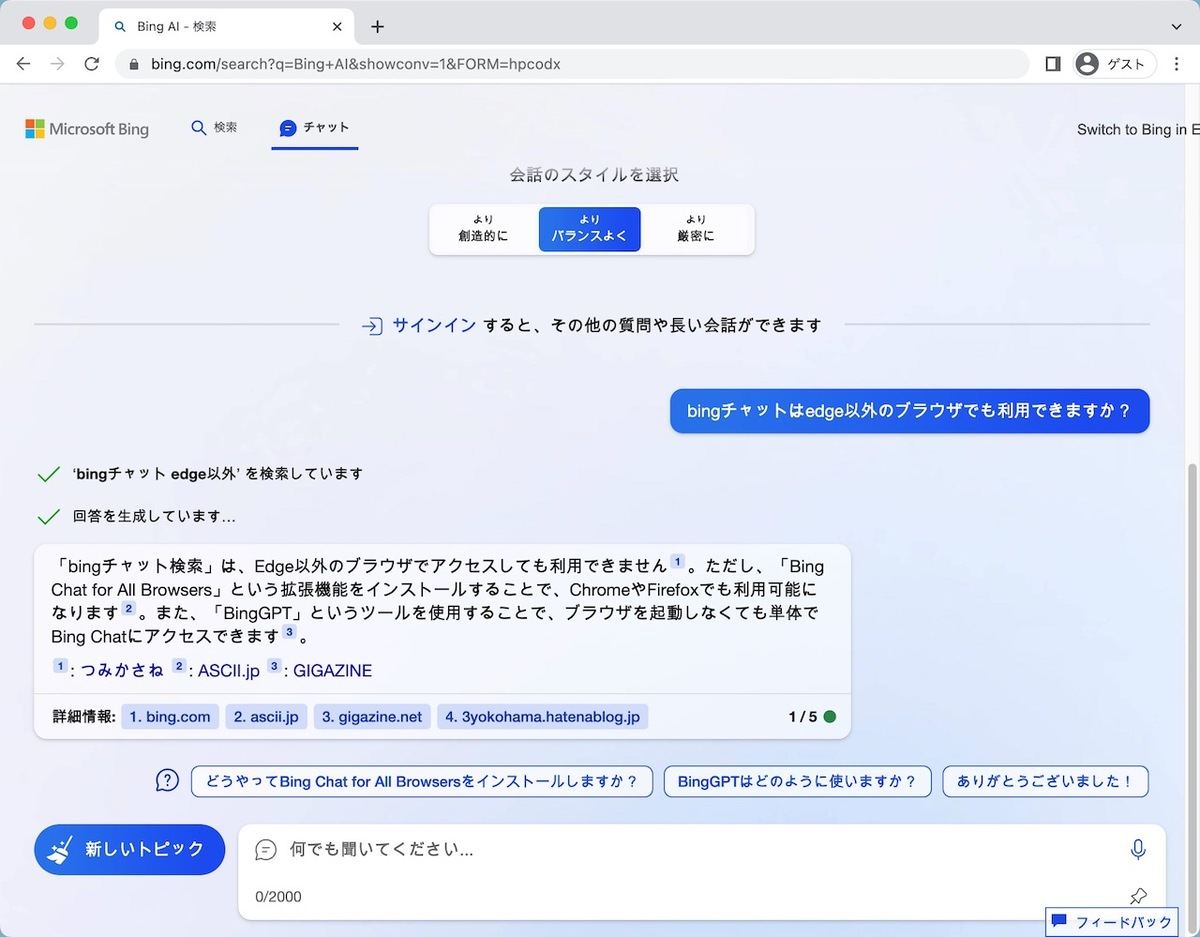Open the 2. ascii.jp reference chip
Viewport: 1200px width, 937px height.
266,717
